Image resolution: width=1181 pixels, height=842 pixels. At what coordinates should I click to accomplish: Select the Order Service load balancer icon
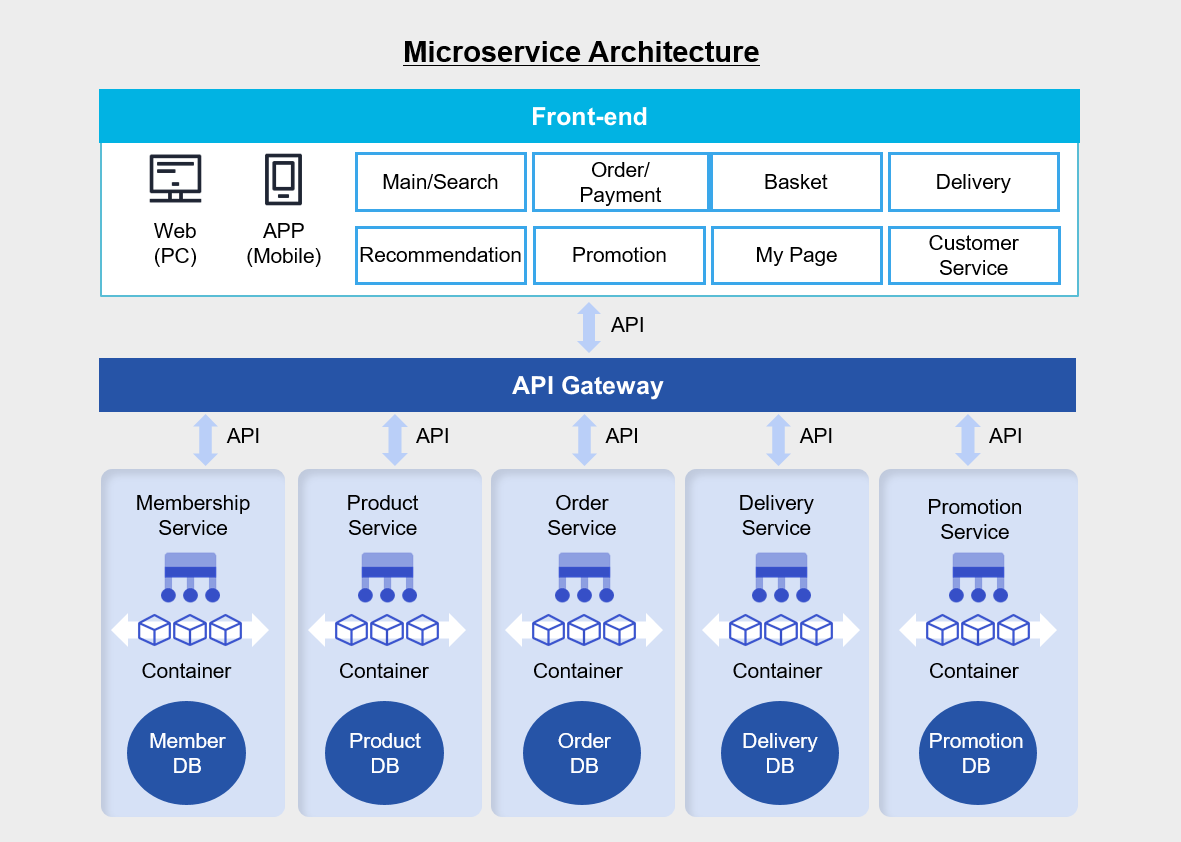pos(584,577)
